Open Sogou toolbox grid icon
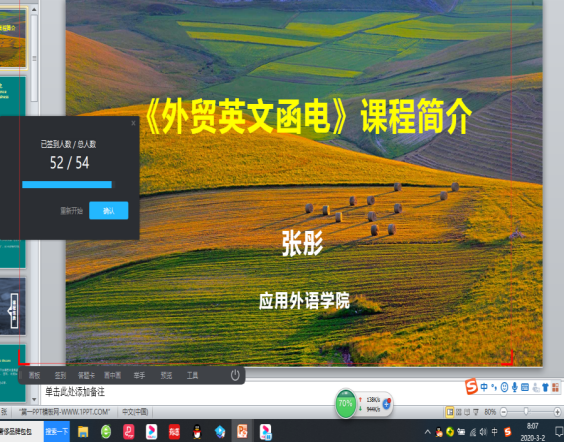The image size is (564, 442). pos(555,387)
